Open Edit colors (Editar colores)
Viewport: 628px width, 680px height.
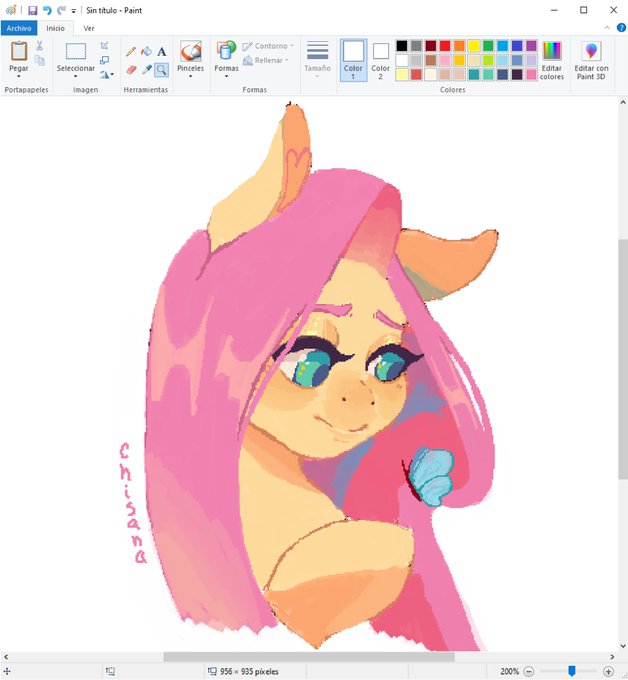click(552, 60)
